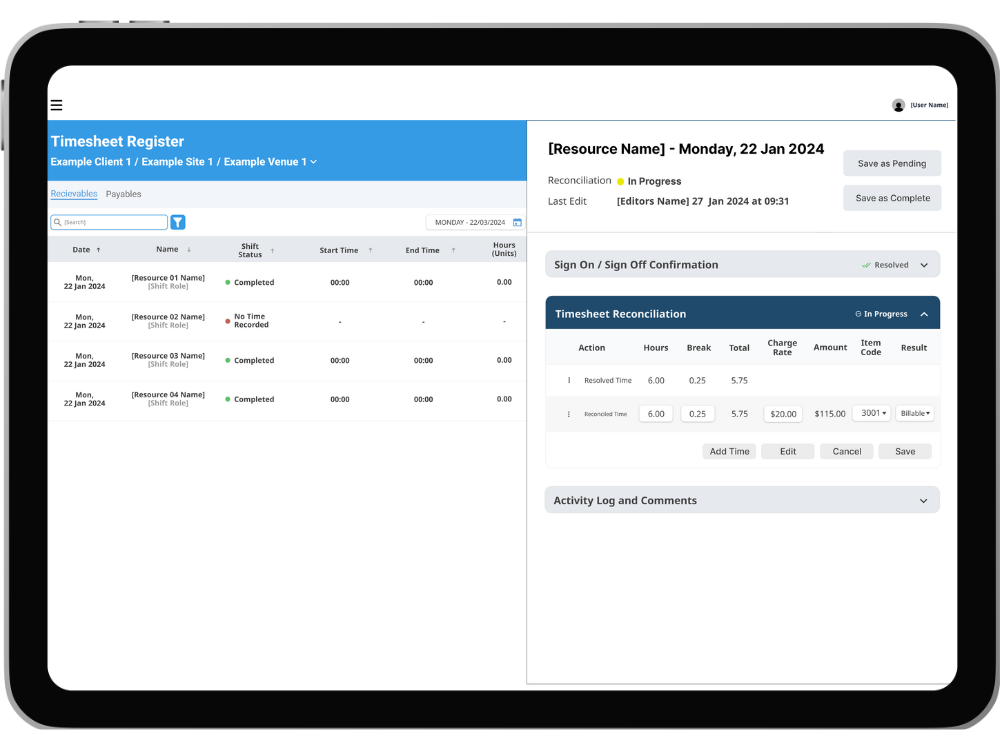The height and width of the screenshot is (750, 1000).
Task: Toggle sort on the Start Time column
Action: (x=371, y=249)
